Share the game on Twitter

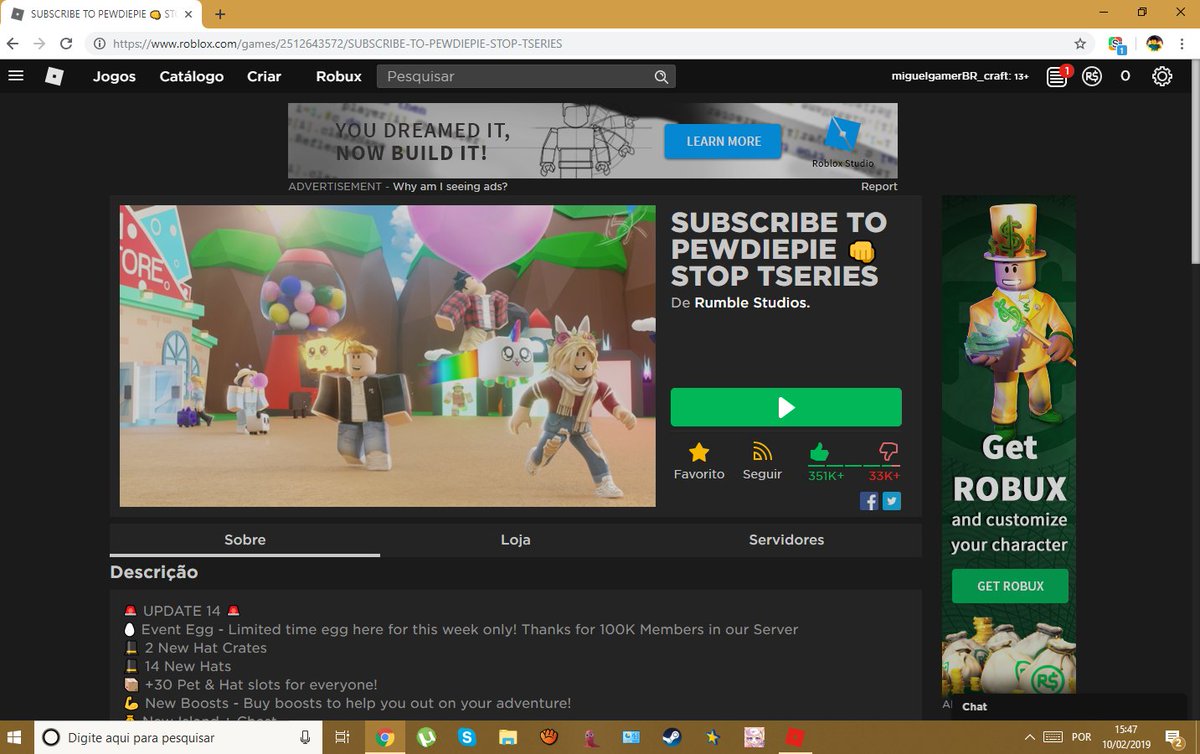[x=891, y=501]
